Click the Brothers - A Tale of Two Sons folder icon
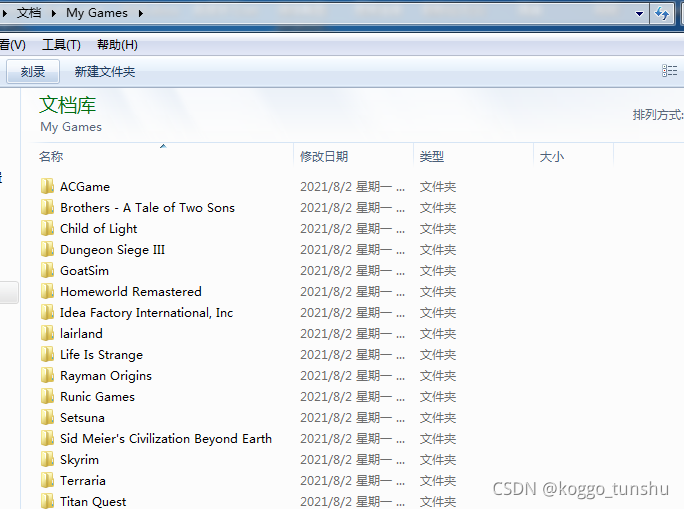Image resolution: width=684 pixels, height=509 pixels. click(x=47, y=207)
